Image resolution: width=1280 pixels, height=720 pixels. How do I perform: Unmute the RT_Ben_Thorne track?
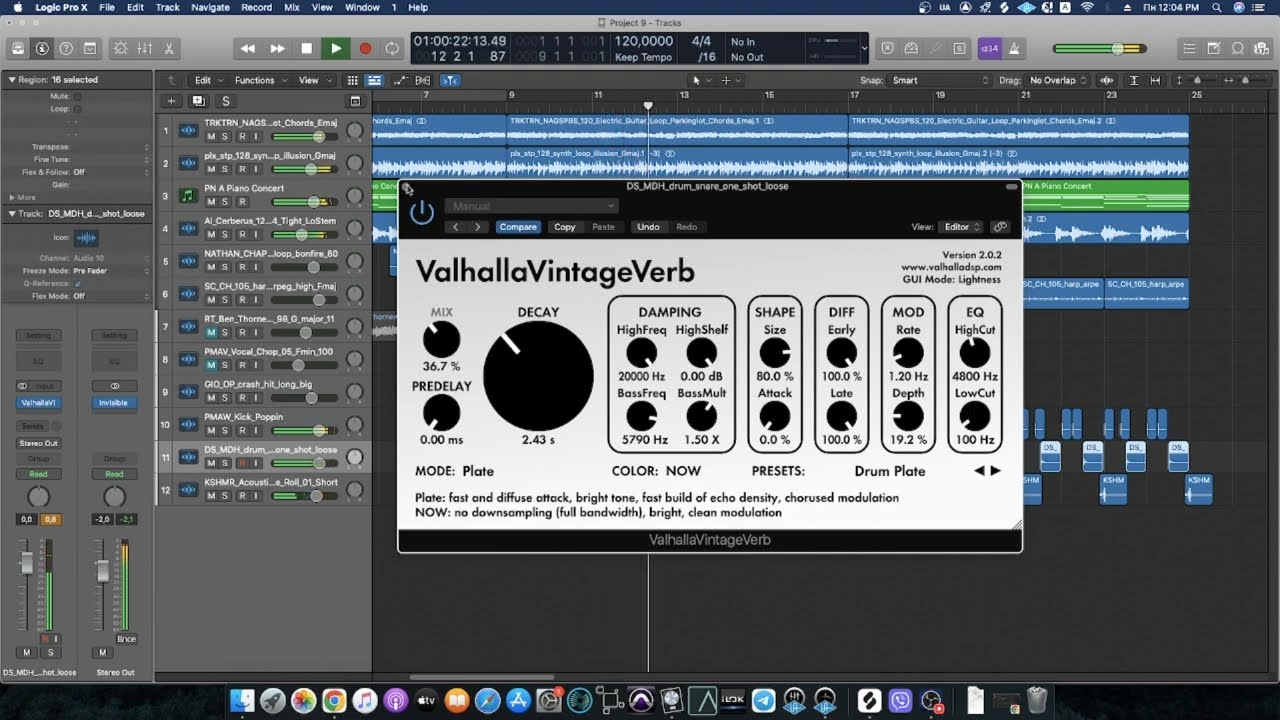point(211,332)
